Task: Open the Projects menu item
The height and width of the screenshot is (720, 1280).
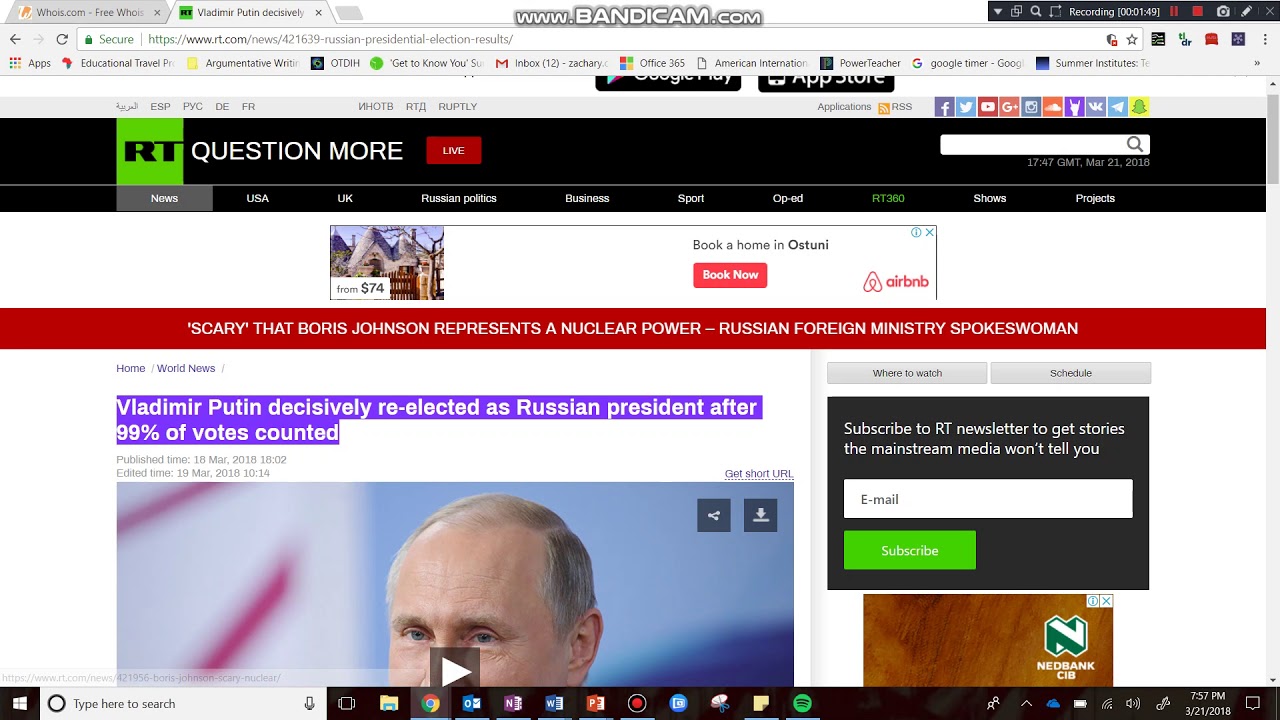Action: [1095, 198]
